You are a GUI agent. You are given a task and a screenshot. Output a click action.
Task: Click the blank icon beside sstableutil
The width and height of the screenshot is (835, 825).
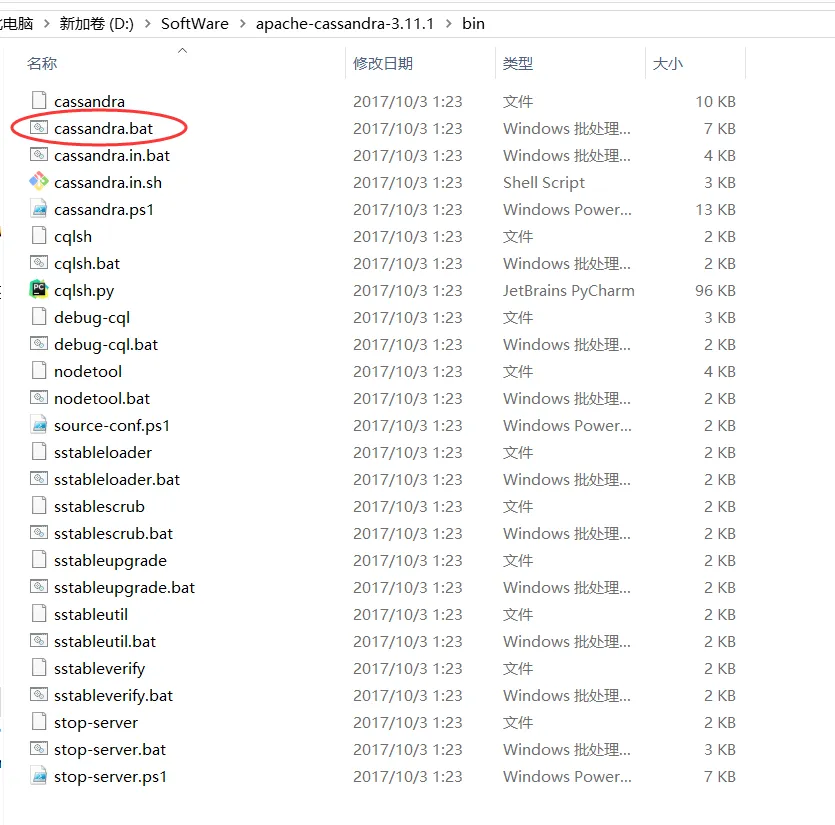39,613
